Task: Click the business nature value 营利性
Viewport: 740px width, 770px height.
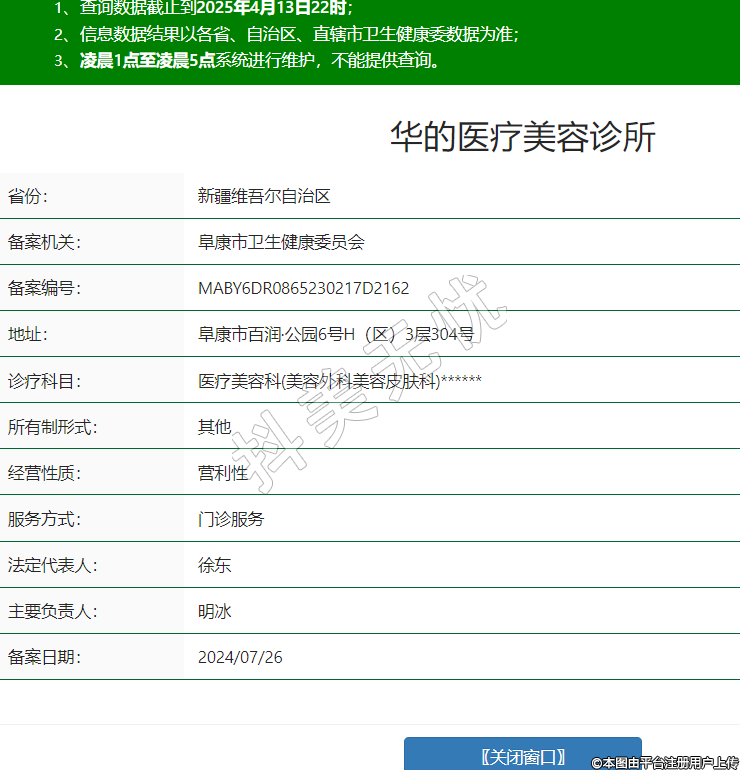Action: tap(222, 473)
